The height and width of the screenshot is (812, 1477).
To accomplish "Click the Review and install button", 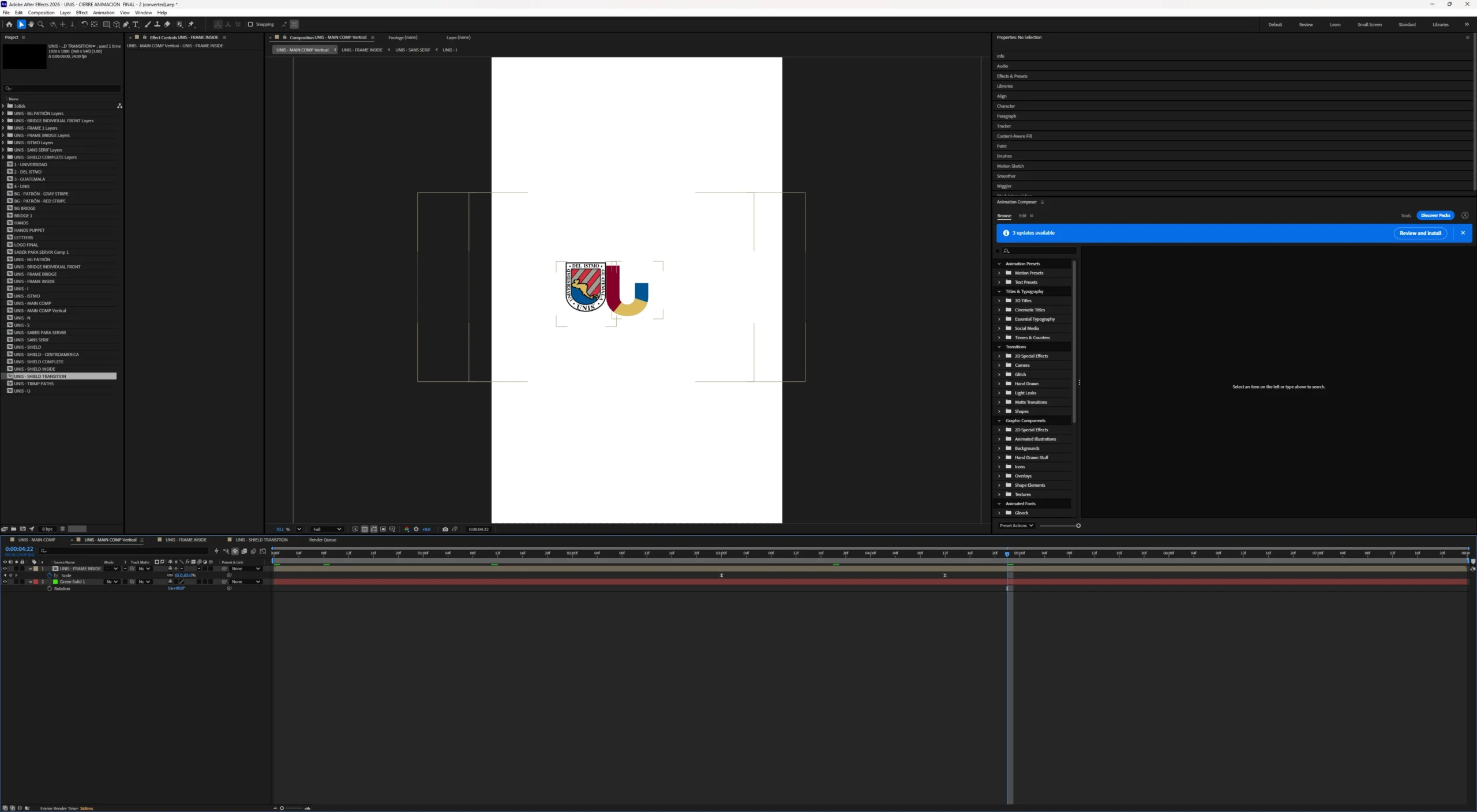I will (x=1420, y=233).
